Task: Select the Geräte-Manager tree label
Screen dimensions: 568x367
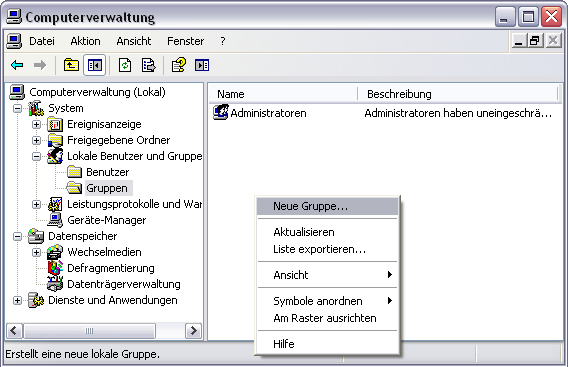Action: (x=106, y=220)
